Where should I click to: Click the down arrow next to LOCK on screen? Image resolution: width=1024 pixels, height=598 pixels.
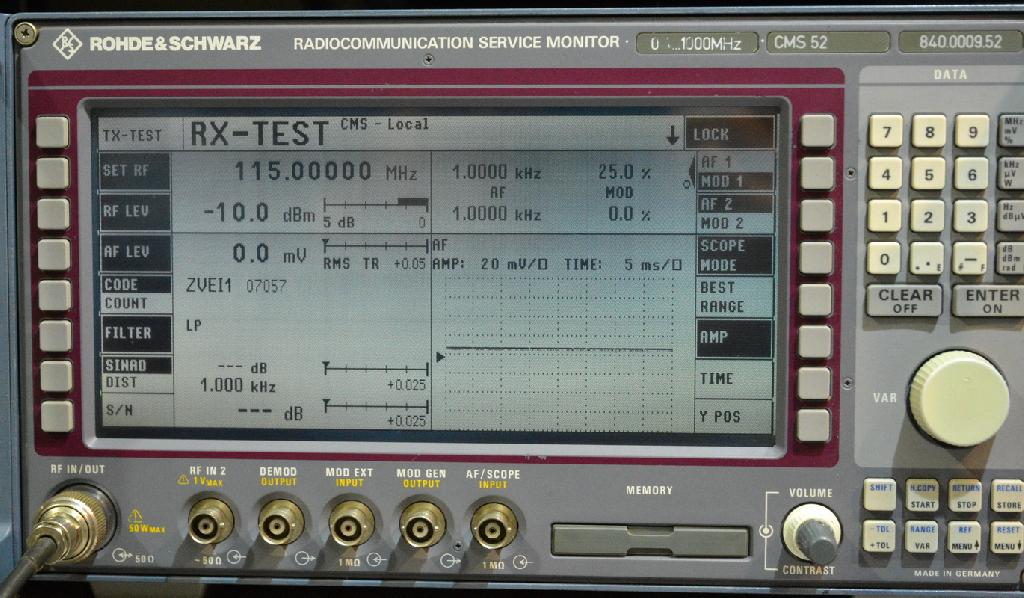672,136
